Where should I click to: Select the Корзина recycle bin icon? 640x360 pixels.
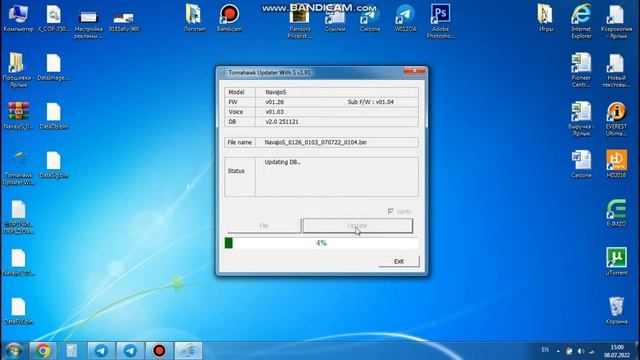point(616,310)
